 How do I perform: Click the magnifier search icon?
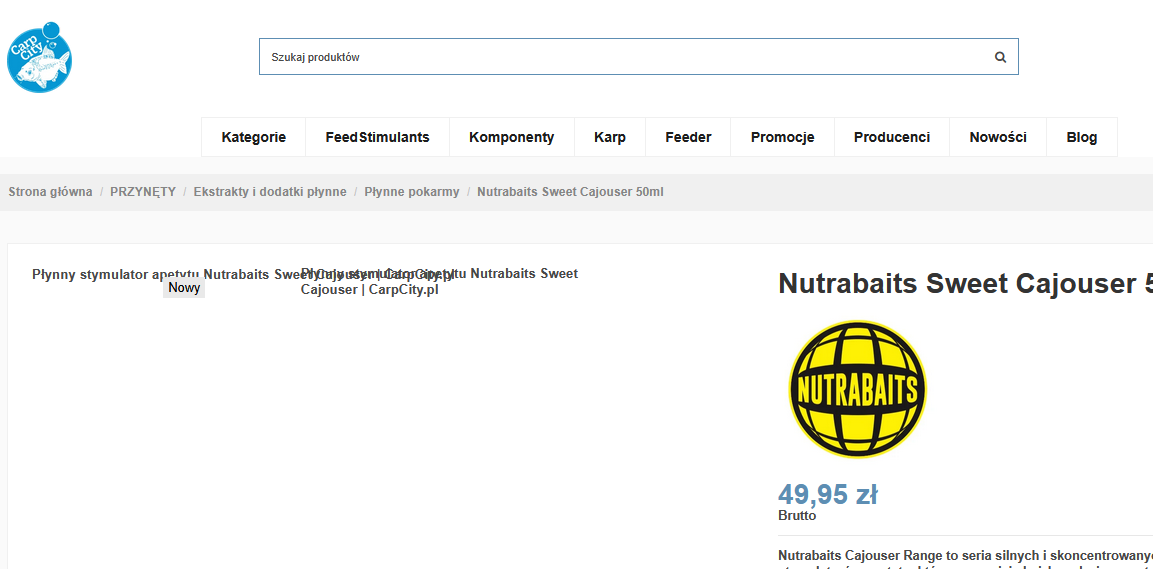click(x=1000, y=57)
